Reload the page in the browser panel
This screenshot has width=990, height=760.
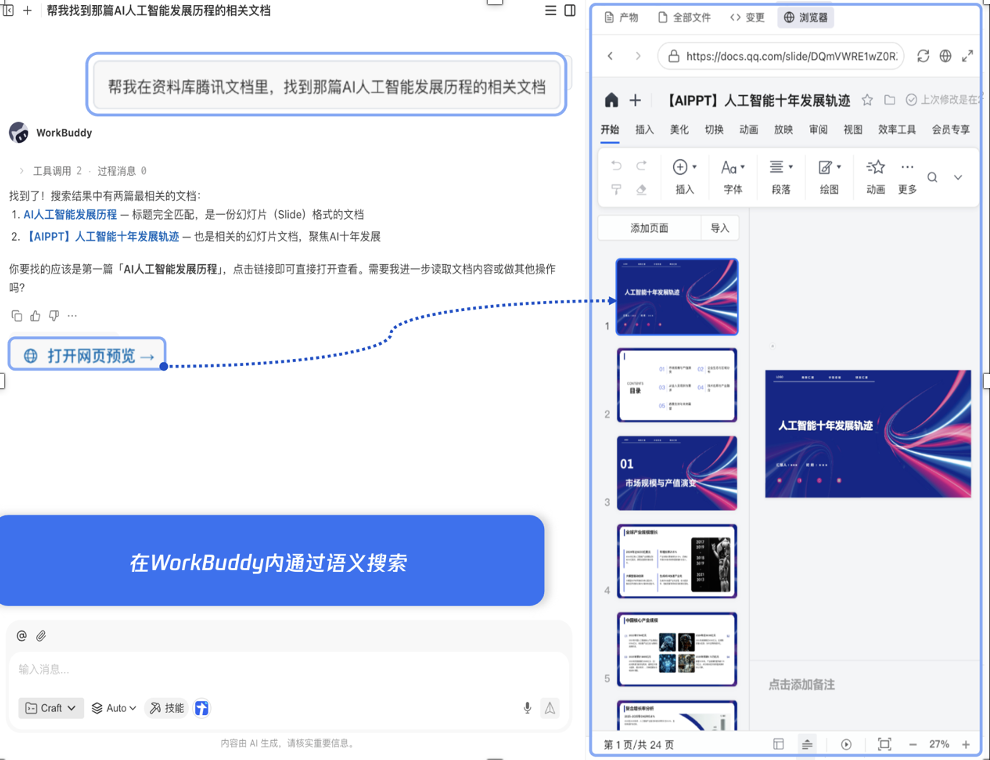pyautogui.click(x=923, y=56)
